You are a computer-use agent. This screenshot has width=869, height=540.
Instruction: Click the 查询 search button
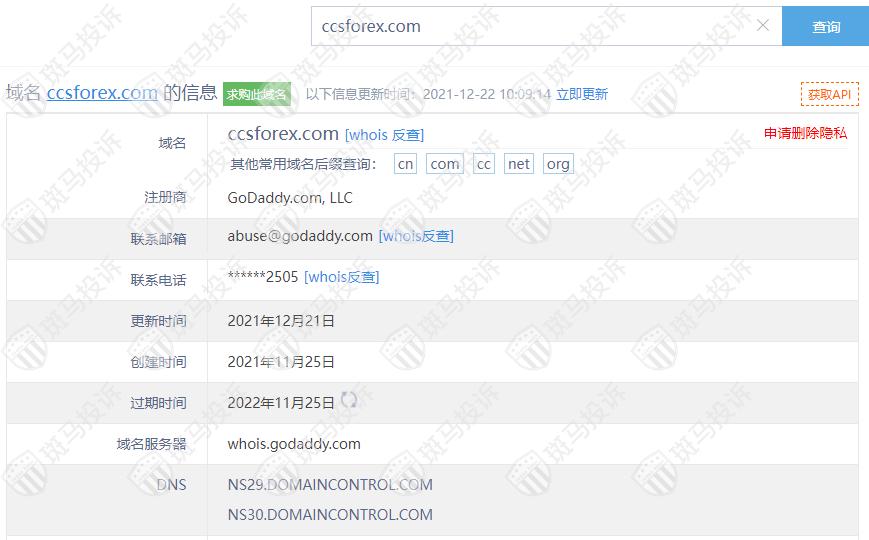point(825,26)
